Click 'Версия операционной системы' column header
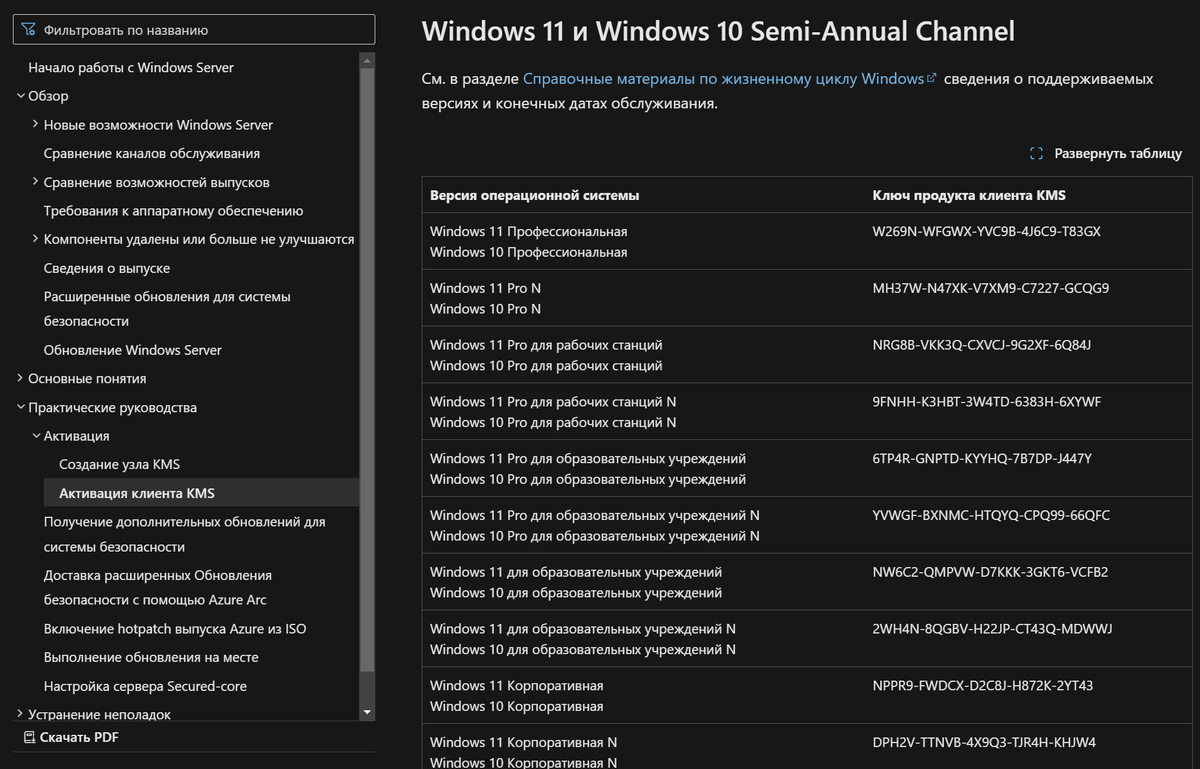1200x769 pixels. pos(534,195)
